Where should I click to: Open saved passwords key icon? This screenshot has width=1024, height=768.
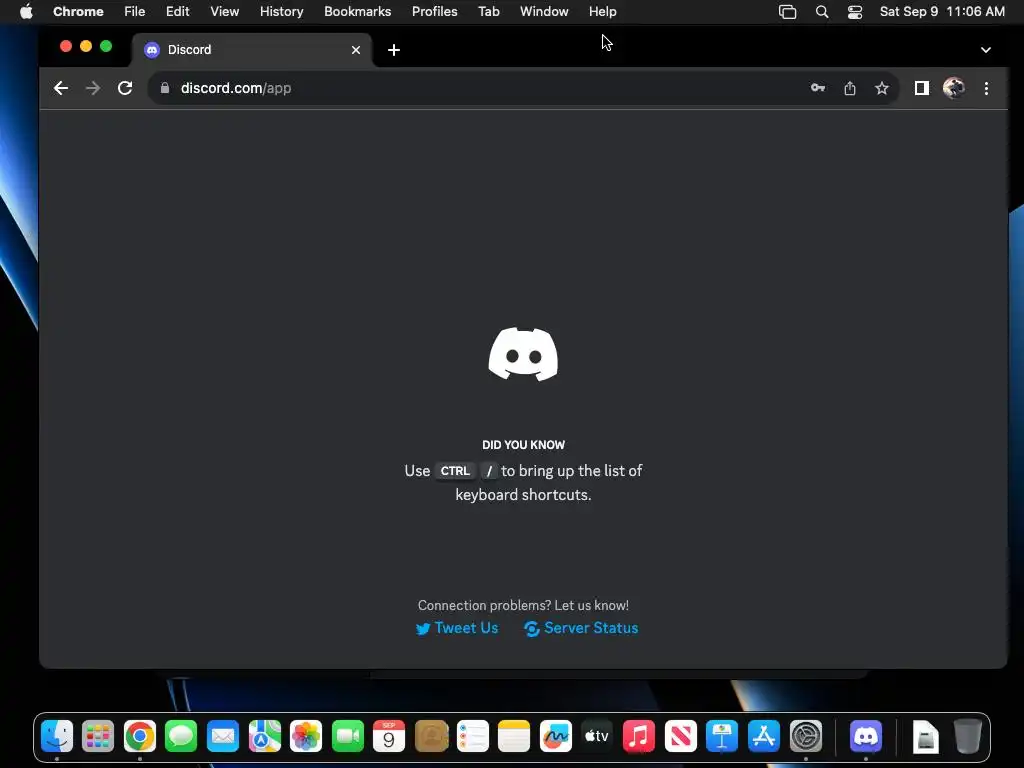pos(818,88)
